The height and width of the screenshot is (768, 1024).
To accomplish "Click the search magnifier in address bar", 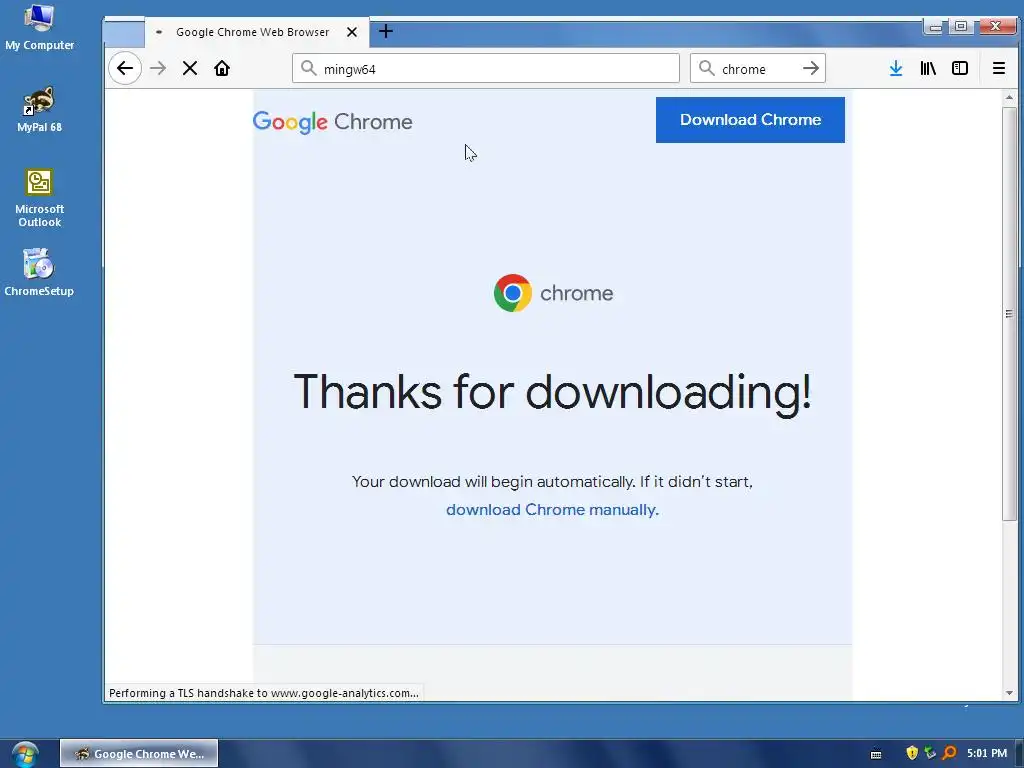I will click(x=309, y=69).
